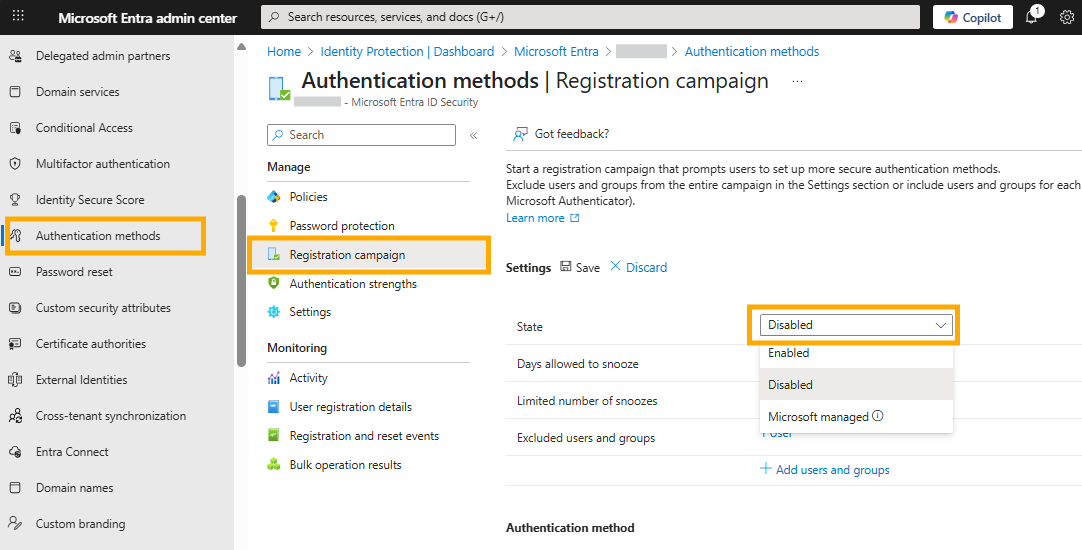This screenshot has height=550, width=1082.
Task: Click the Authentication strengths shield icon
Action: pyautogui.click(x=274, y=284)
